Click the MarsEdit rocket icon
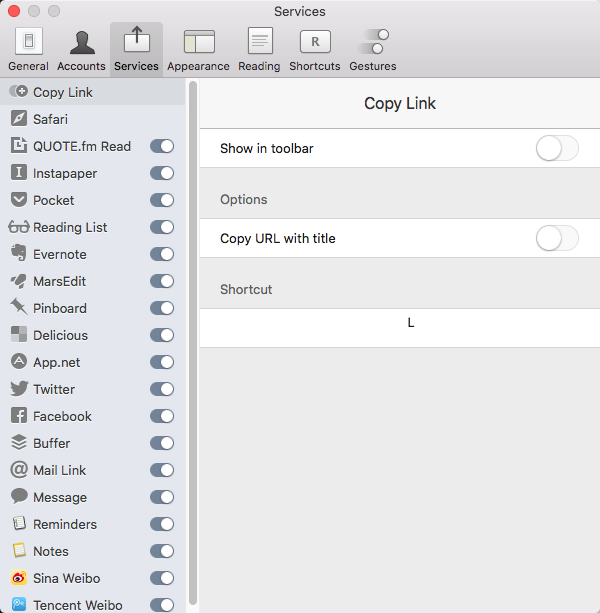Screen dimensions: 600x613 coord(19,281)
